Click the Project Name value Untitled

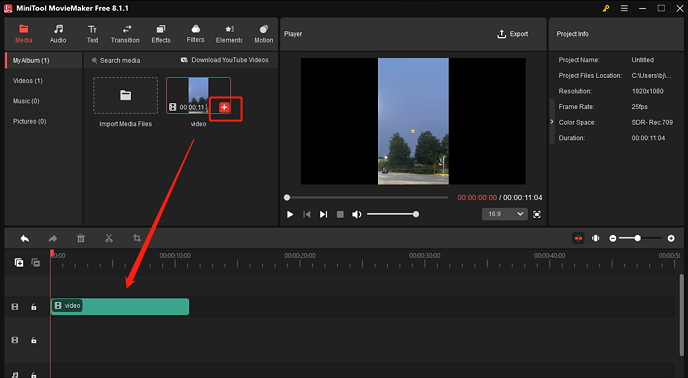(x=642, y=60)
